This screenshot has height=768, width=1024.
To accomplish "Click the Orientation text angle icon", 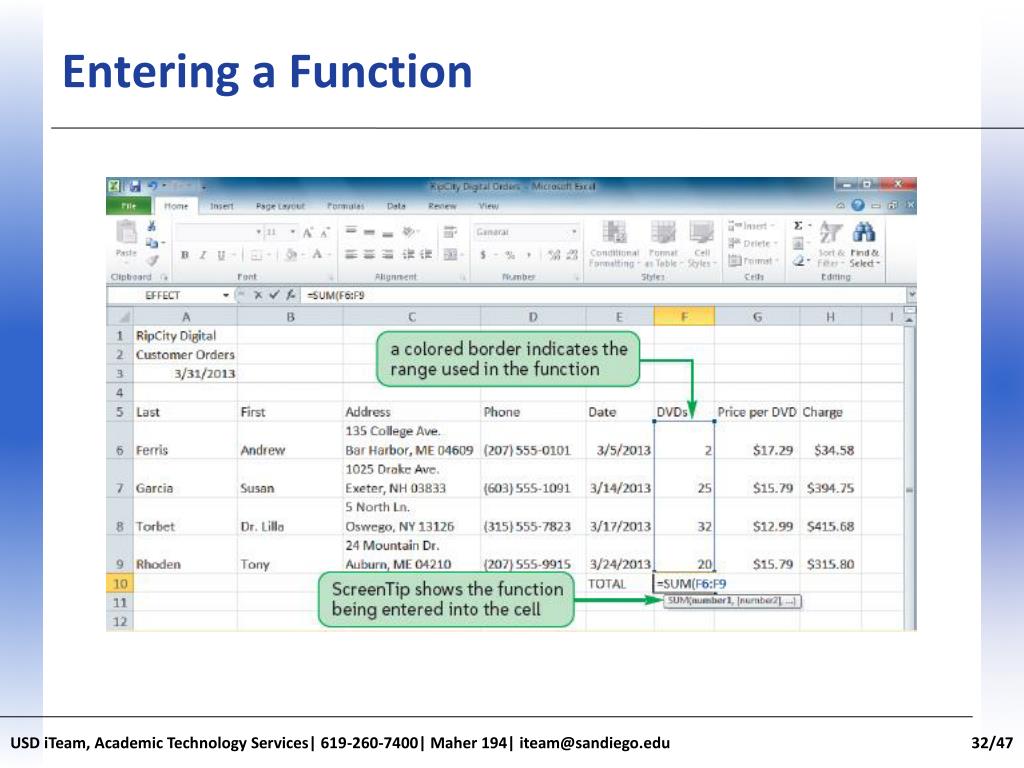I will [x=408, y=232].
